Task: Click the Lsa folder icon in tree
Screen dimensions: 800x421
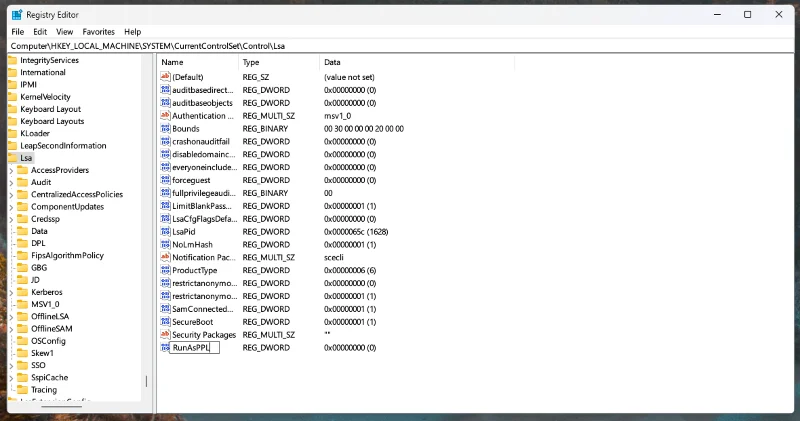Action: click(12, 158)
